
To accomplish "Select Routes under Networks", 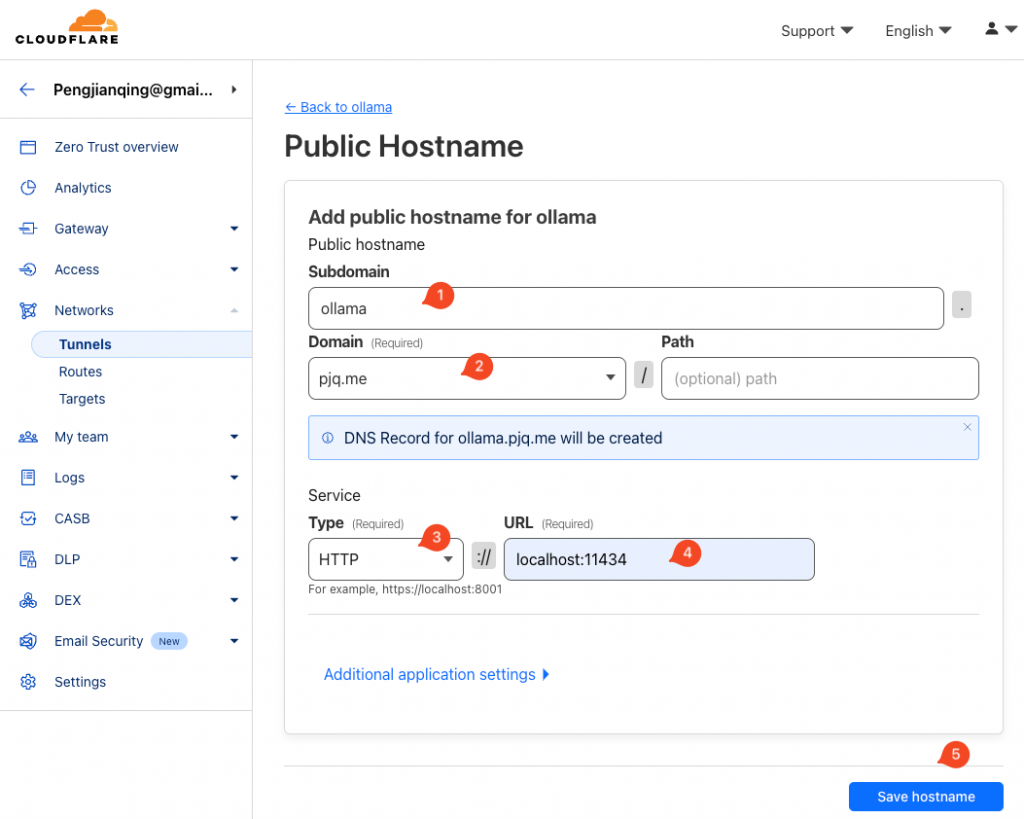I will [x=80, y=372].
